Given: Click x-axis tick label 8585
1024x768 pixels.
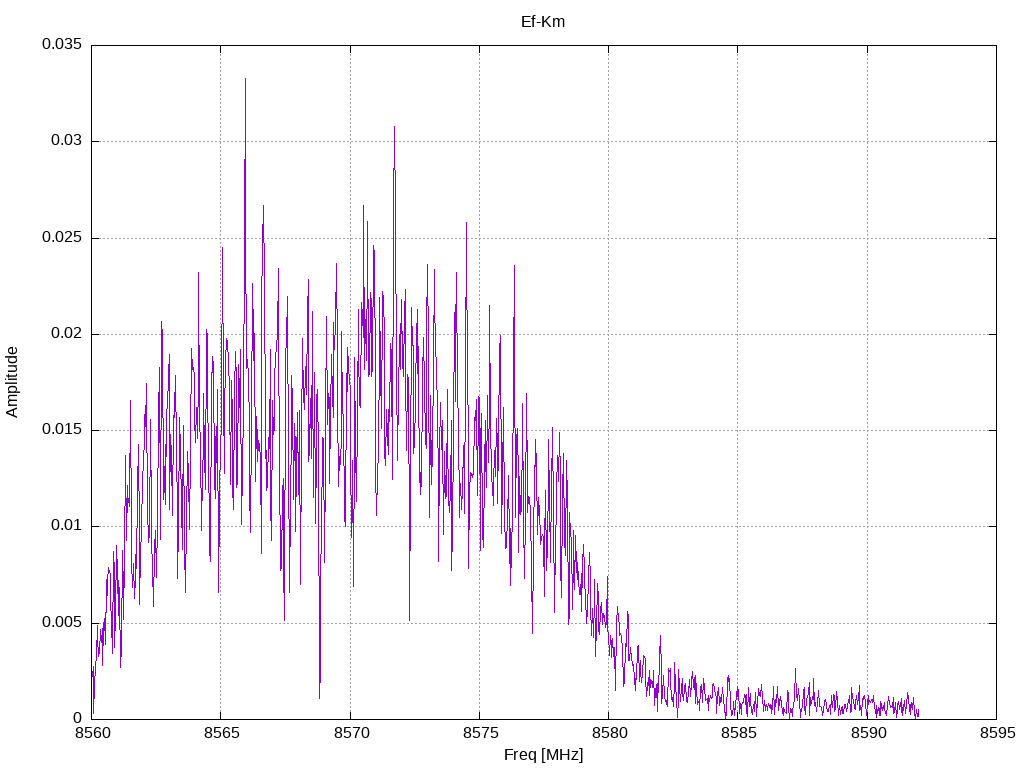Looking at the screenshot, I should (x=739, y=733).
